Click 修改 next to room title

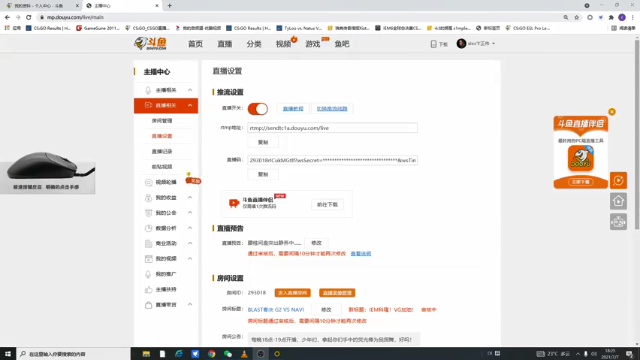coord(326,310)
